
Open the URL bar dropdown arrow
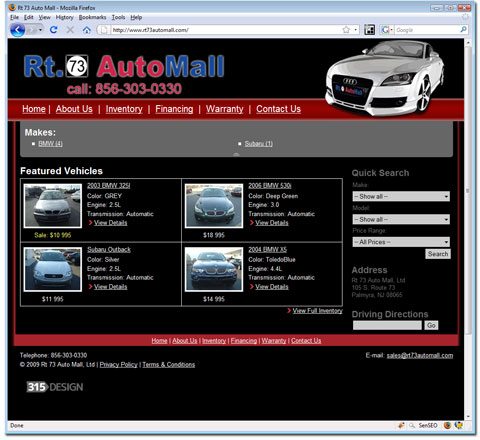pos(356,30)
